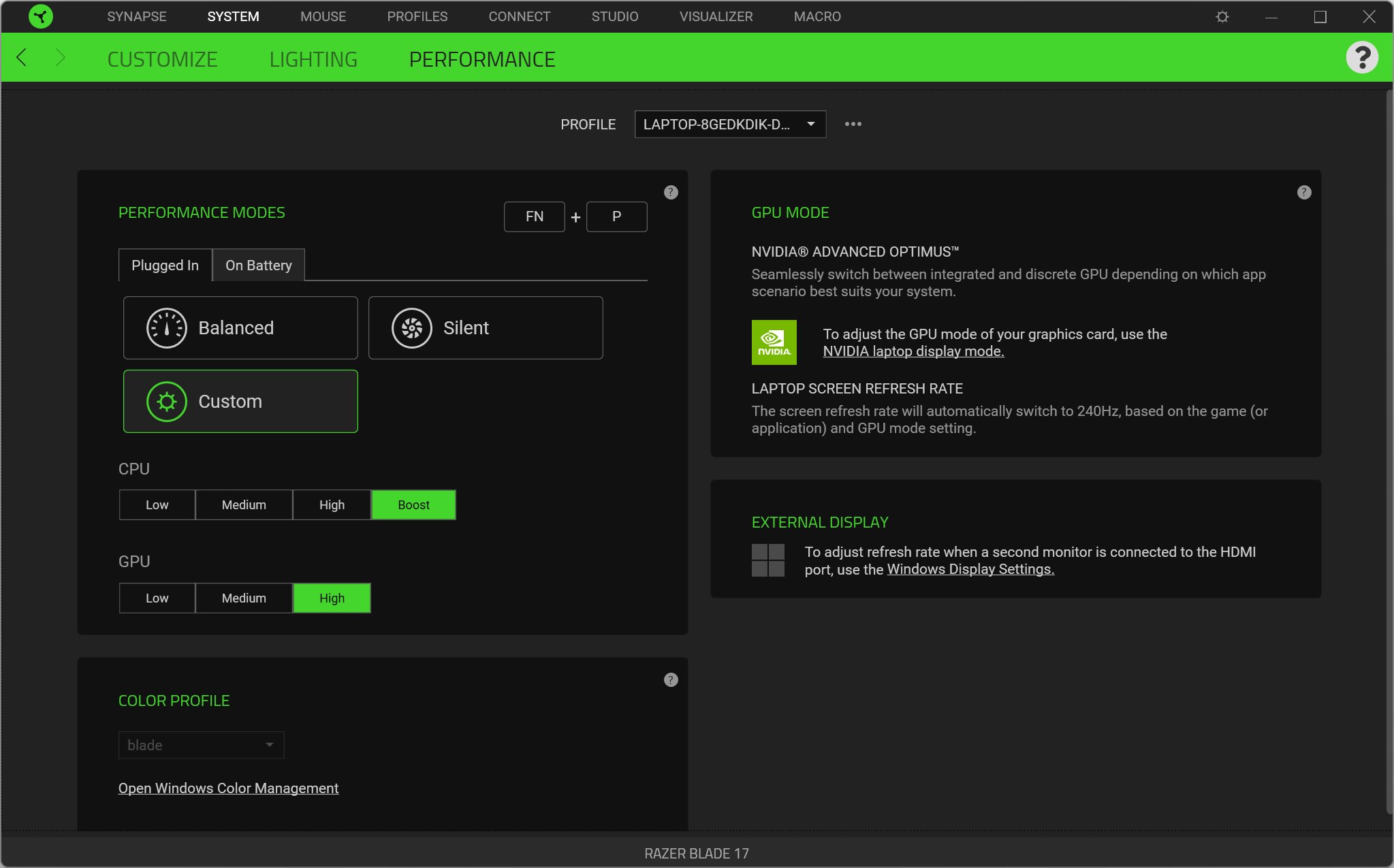
Task: Open the MACRO menu
Action: click(817, 16)
